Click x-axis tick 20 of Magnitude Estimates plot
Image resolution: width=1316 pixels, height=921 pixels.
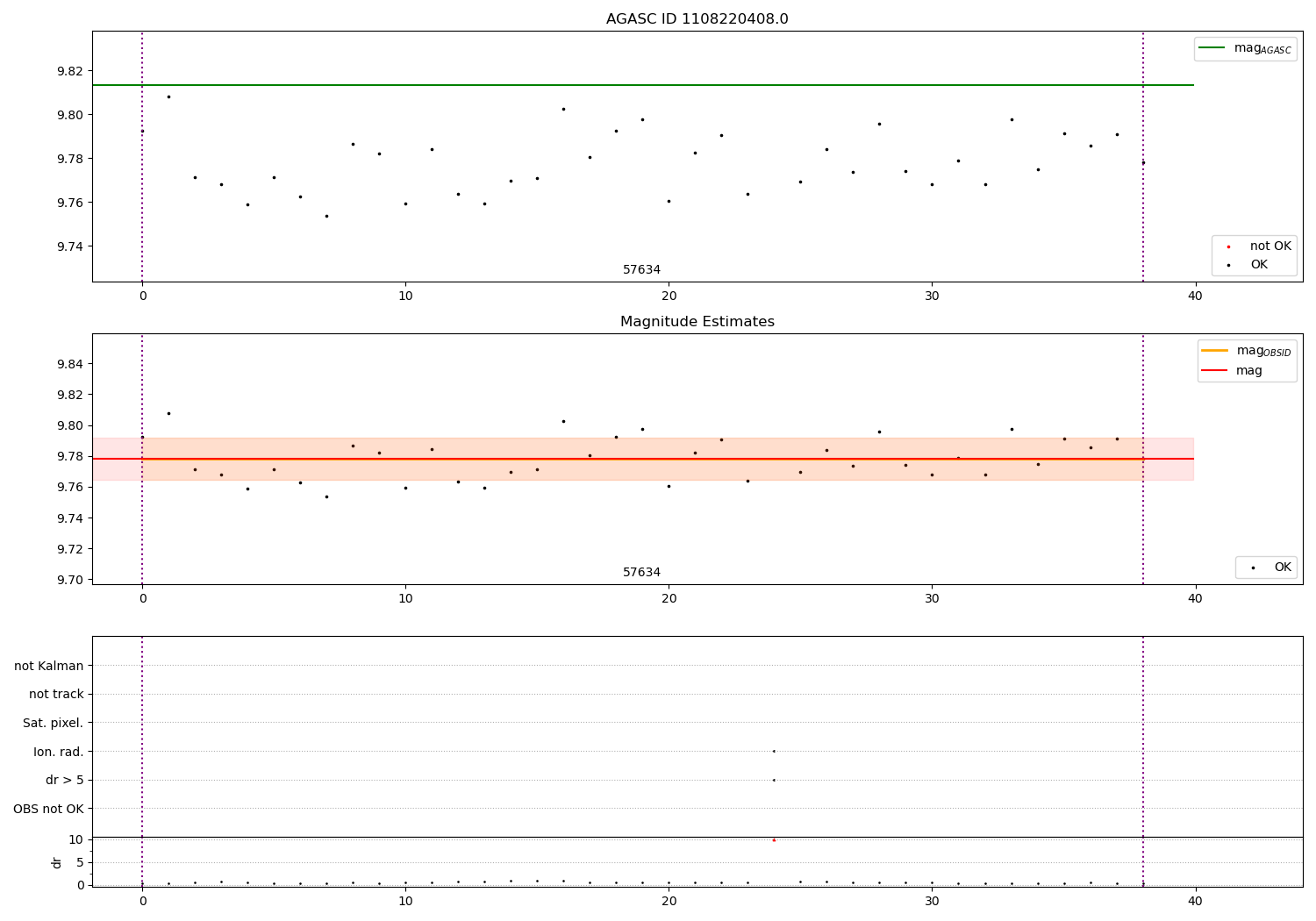pyautogui.click(x=669, y=599)
